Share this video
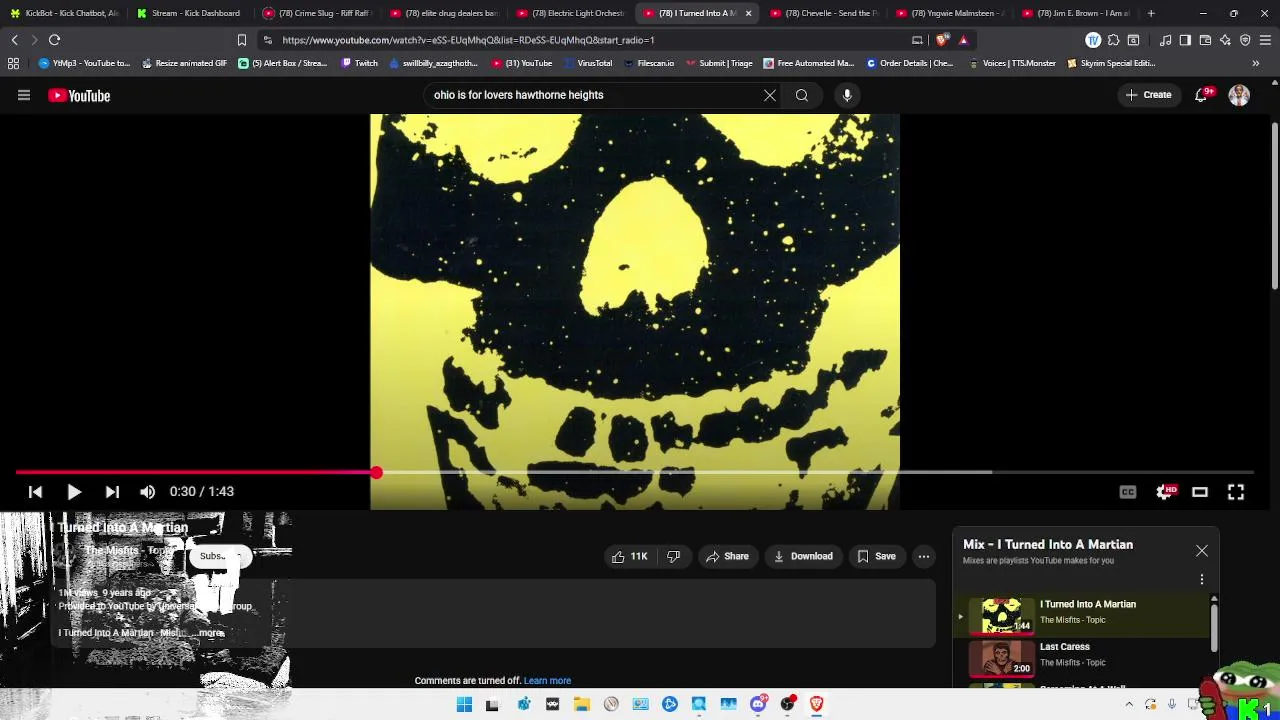 (x=727, y=556)
